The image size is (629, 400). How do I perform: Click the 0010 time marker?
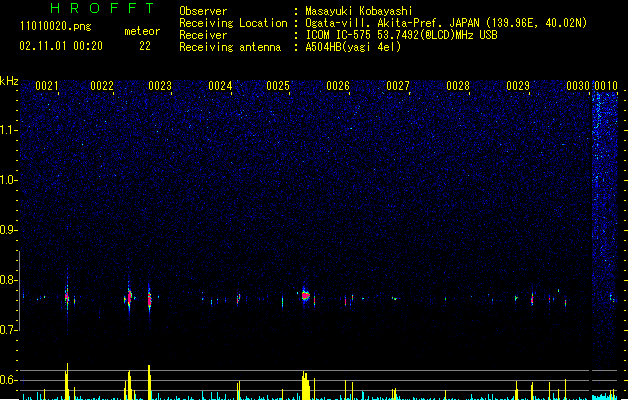[606, 86]
